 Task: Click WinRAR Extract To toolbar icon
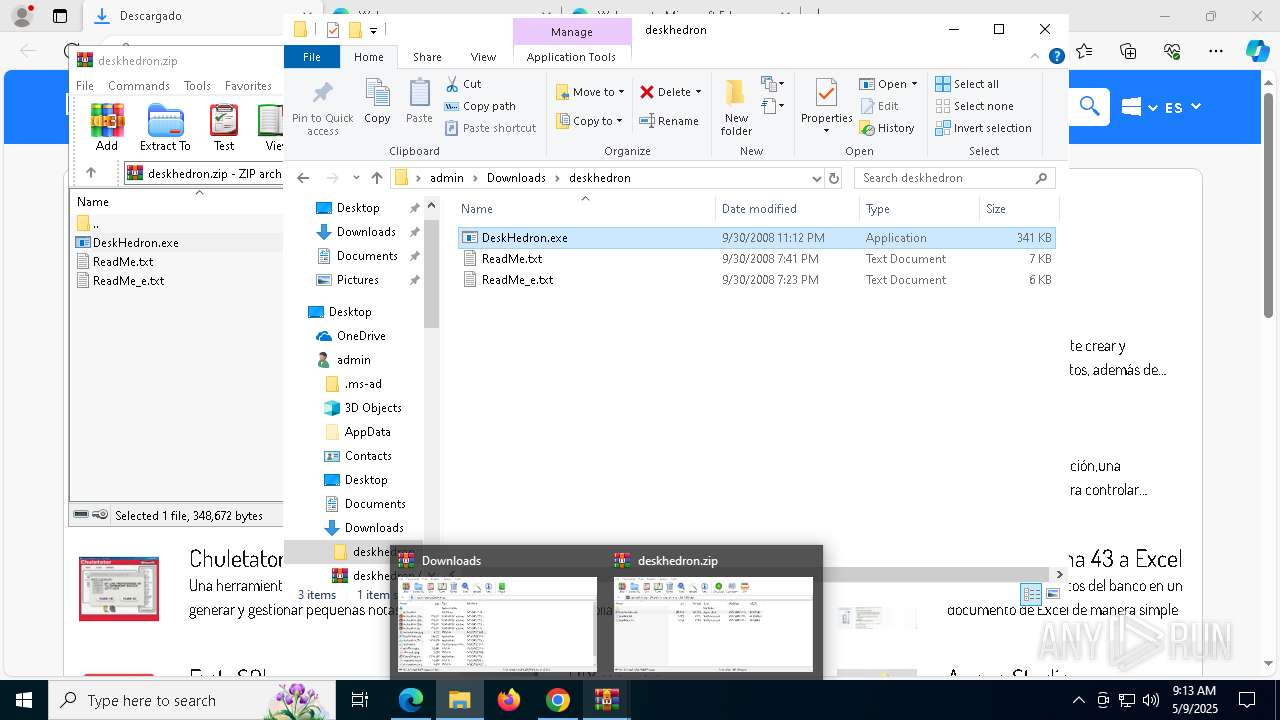pos(165,128)
